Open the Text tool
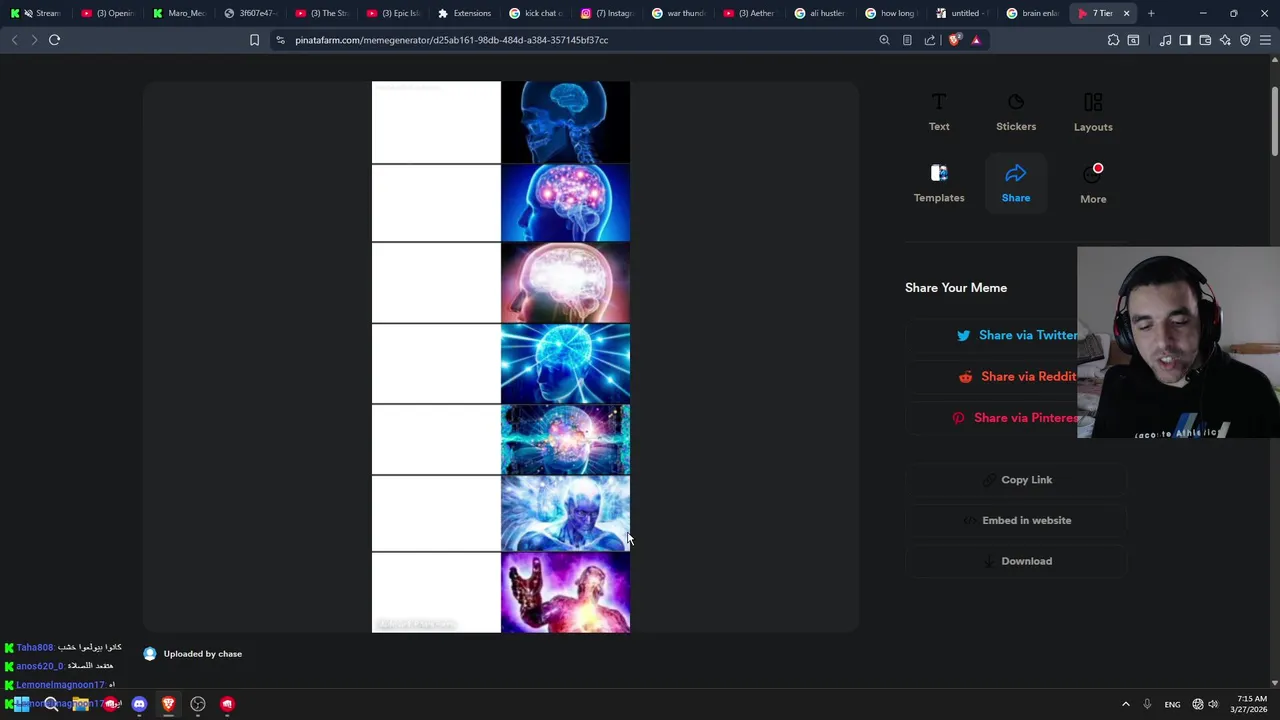 point(939,113)
